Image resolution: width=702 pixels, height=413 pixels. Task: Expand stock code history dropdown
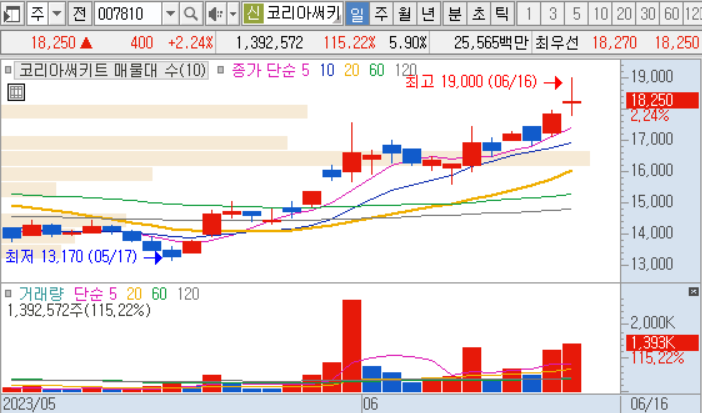tap(170, 13)
